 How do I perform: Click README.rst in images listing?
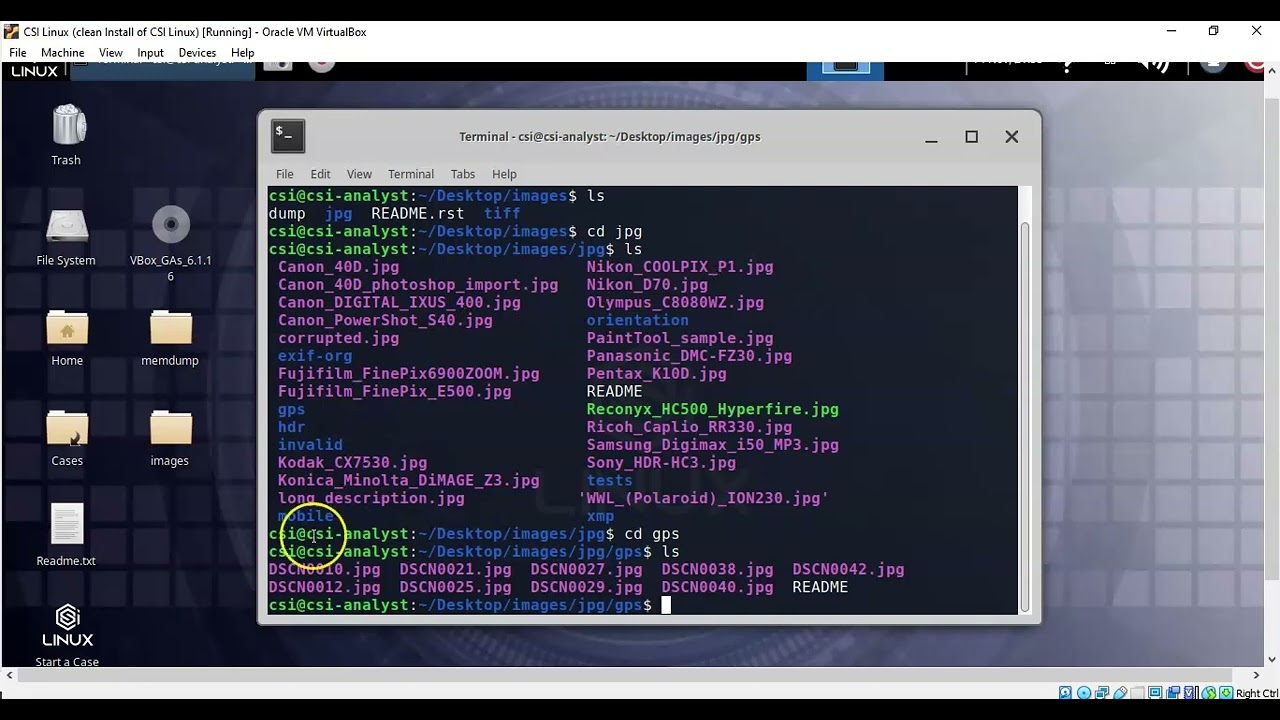(417, 214)
